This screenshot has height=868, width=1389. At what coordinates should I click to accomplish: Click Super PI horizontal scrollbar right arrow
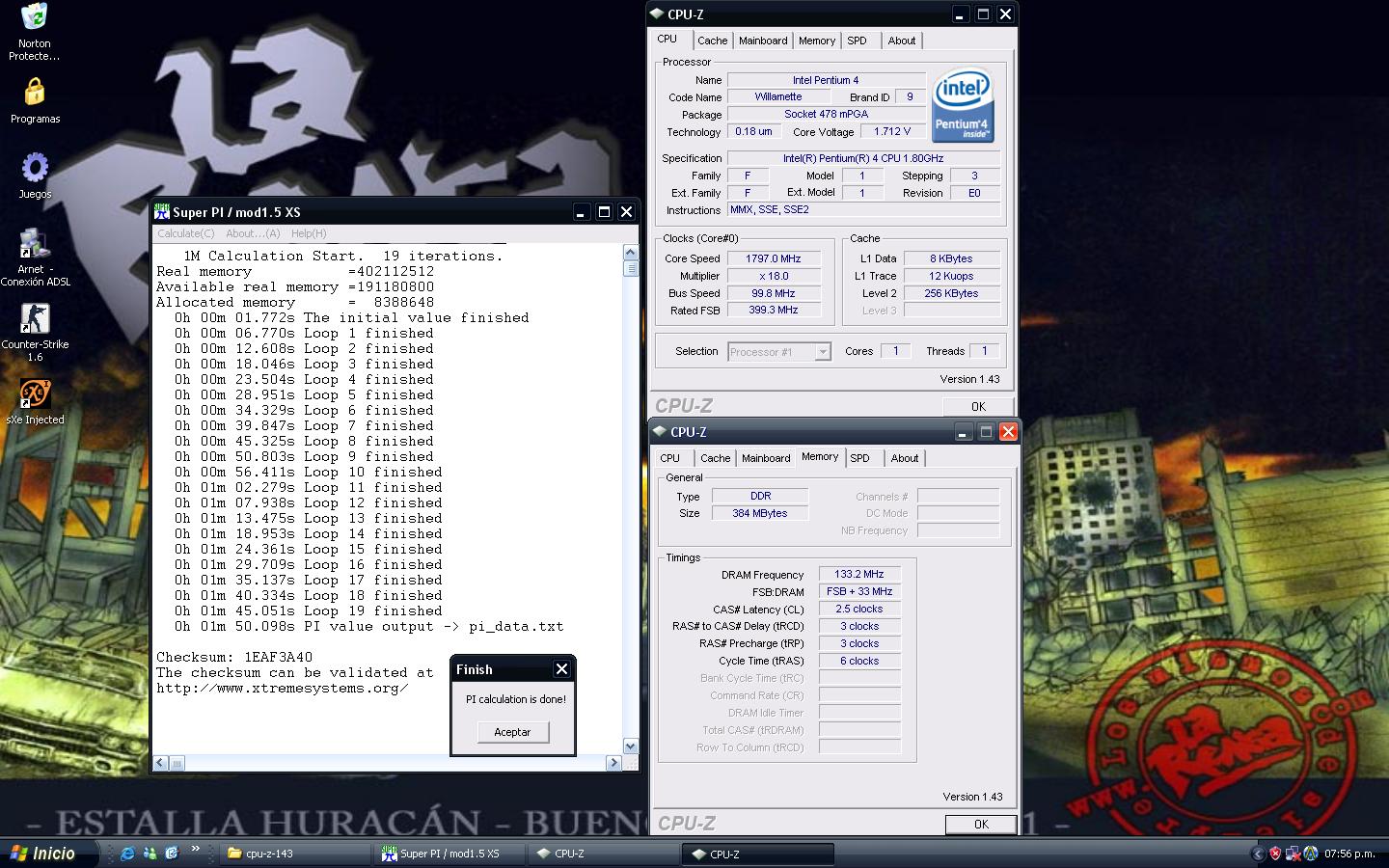click(613, 762)
